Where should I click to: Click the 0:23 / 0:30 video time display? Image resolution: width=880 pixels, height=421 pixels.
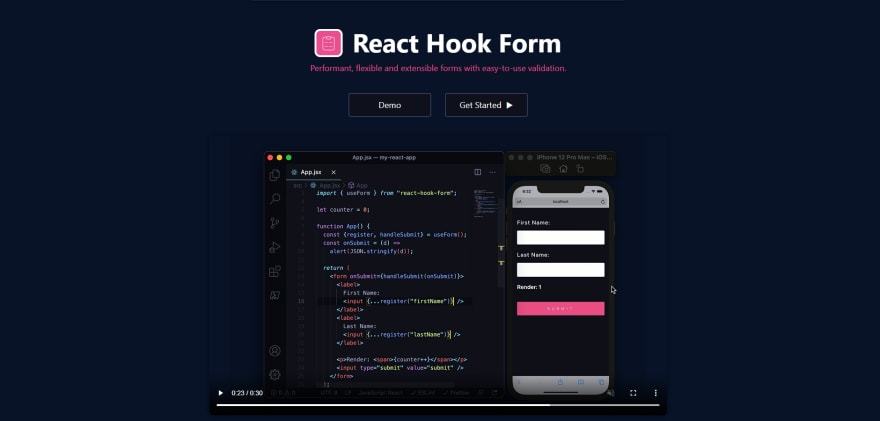click(247, 393)
